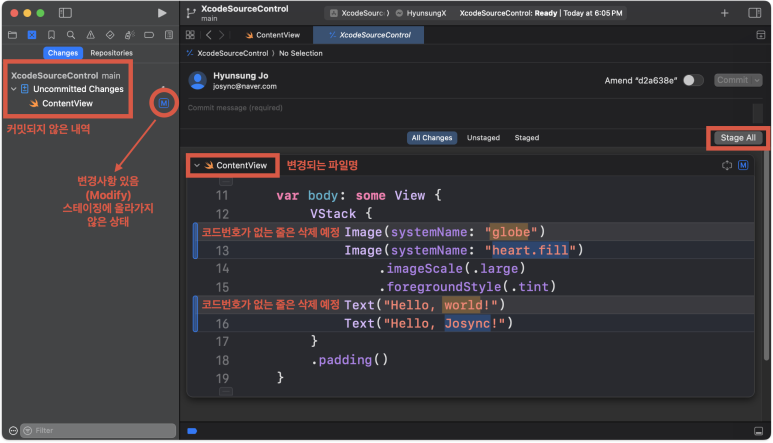Switch to the Changes tab

63,53
